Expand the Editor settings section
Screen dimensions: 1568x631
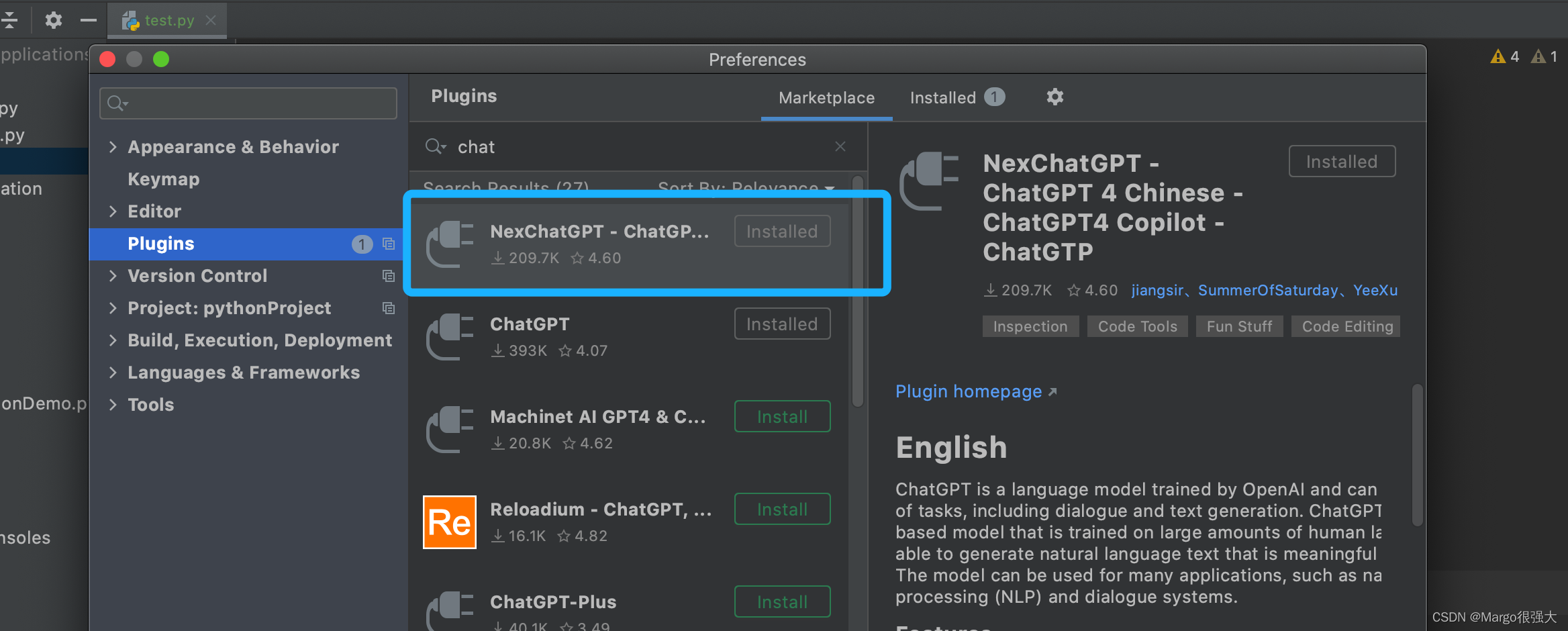pos(113,211)
